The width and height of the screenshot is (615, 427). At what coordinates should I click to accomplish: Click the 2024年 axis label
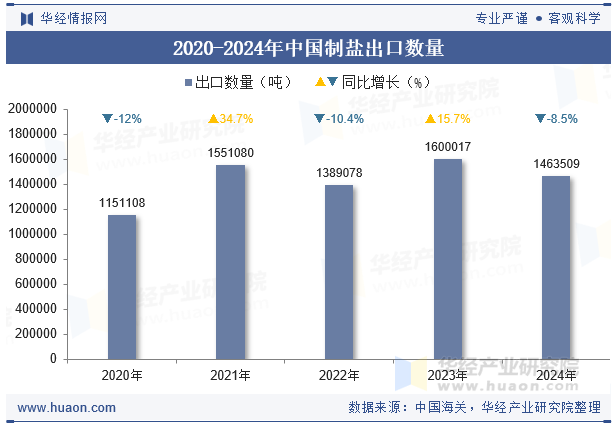pyautogui.click(x=557, y=376)
